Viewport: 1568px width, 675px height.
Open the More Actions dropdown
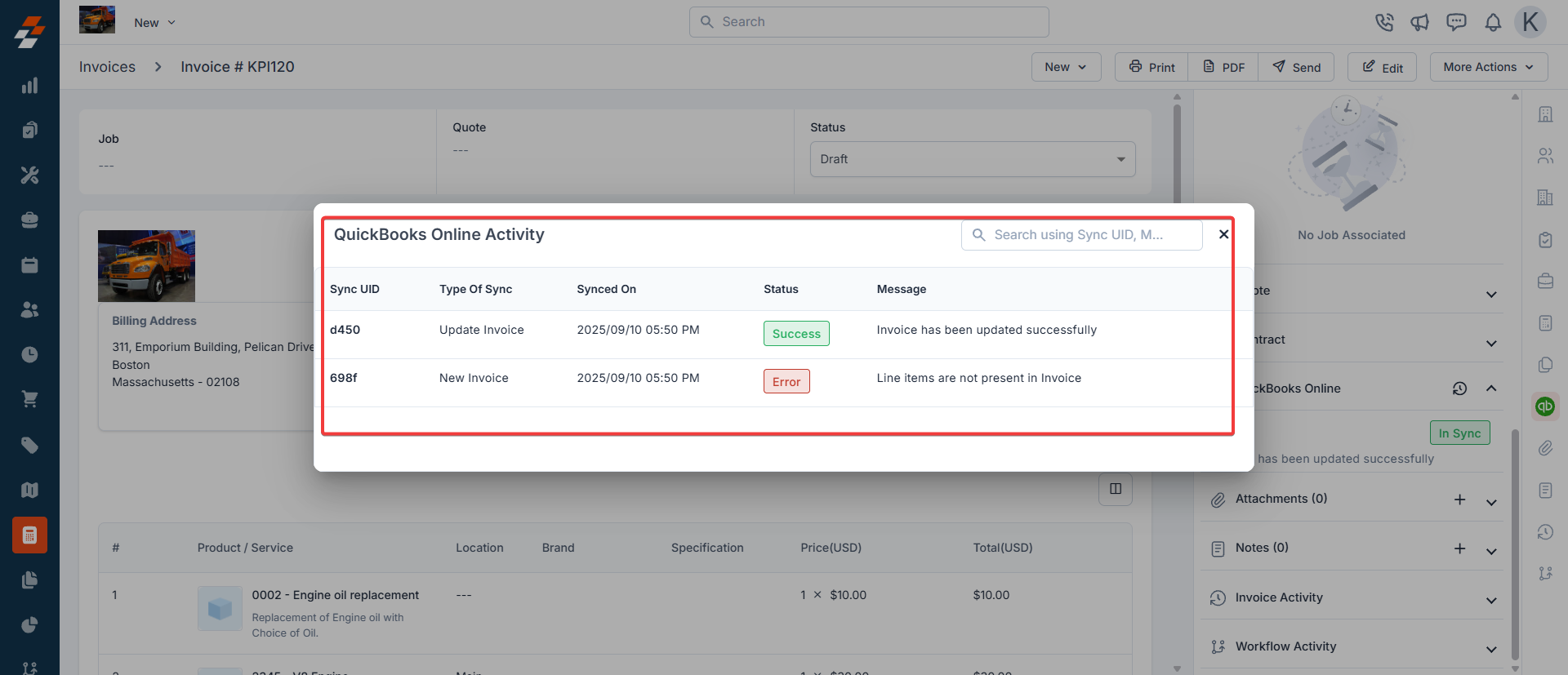coord(1488,67)
